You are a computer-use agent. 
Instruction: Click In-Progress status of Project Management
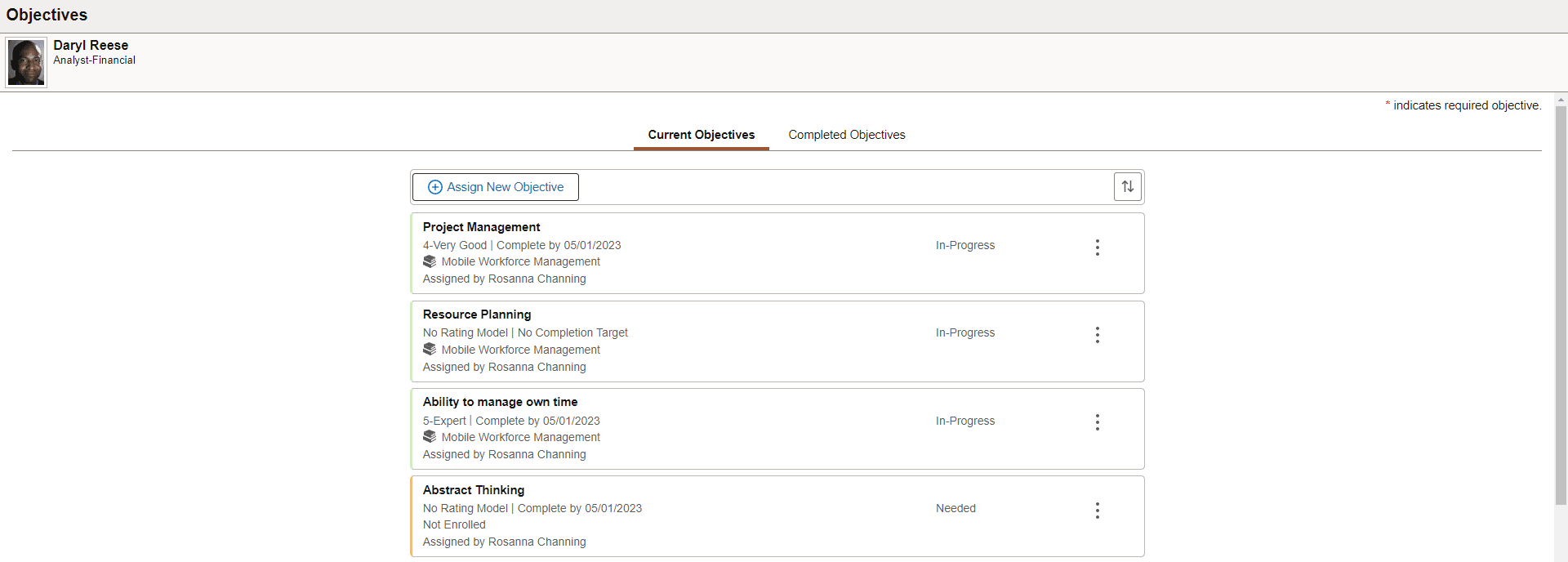(965, 245)
